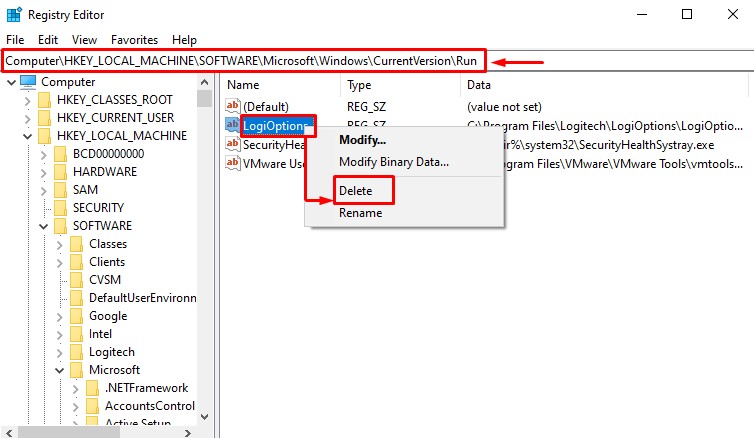Click the HKEY_LOCAL_MACHINE folder icon
The image size is (754, 438).
44,136
